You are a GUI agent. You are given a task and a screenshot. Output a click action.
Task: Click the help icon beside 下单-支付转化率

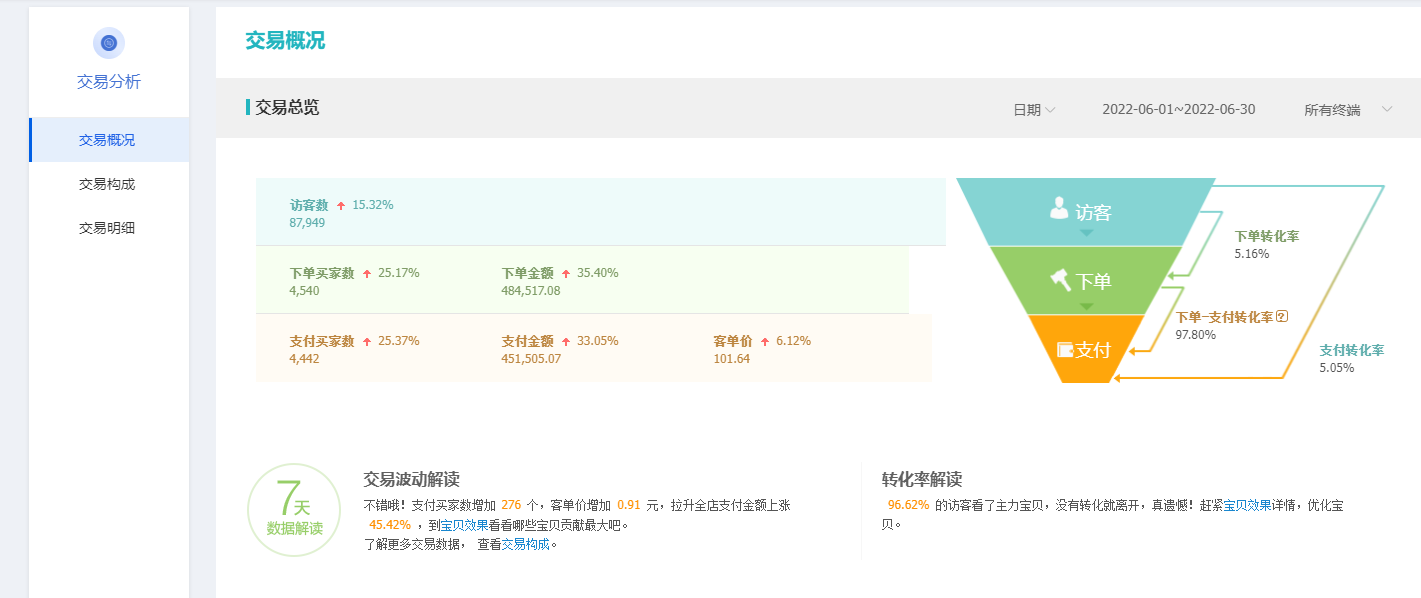[1282, 316]
